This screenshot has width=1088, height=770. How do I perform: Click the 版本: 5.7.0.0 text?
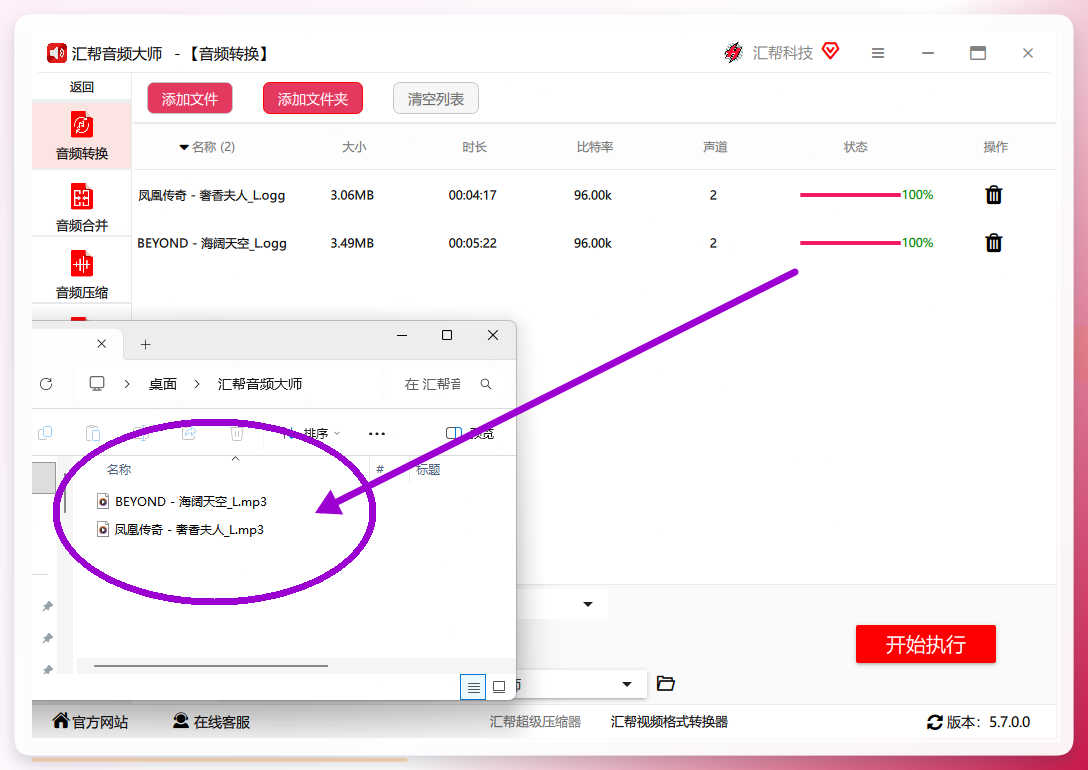tap(988, 722)
